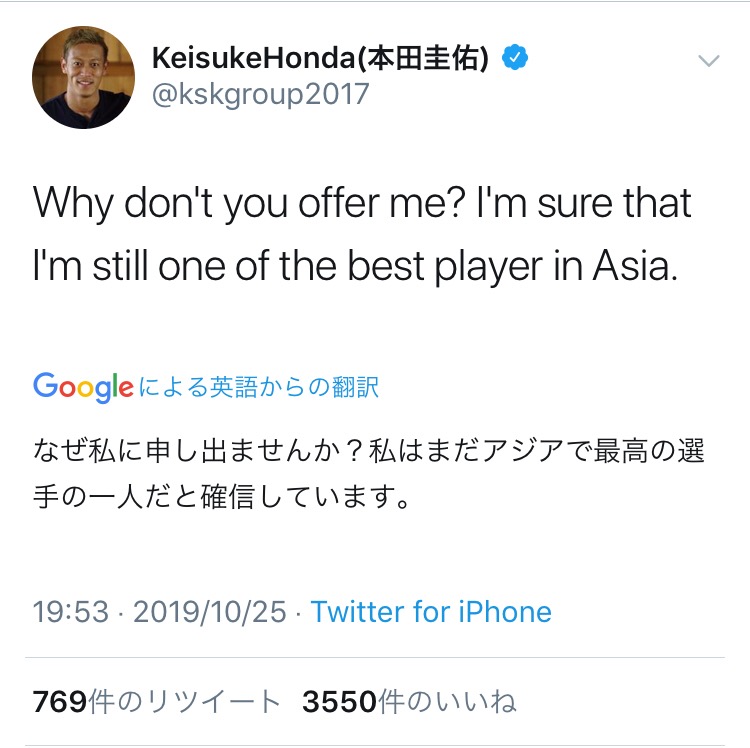The width and height of the screenshot is (750, 748).
Task: Open the KeisukeHonda(本田圭佑) display name
Action: (x=320, y=58)
